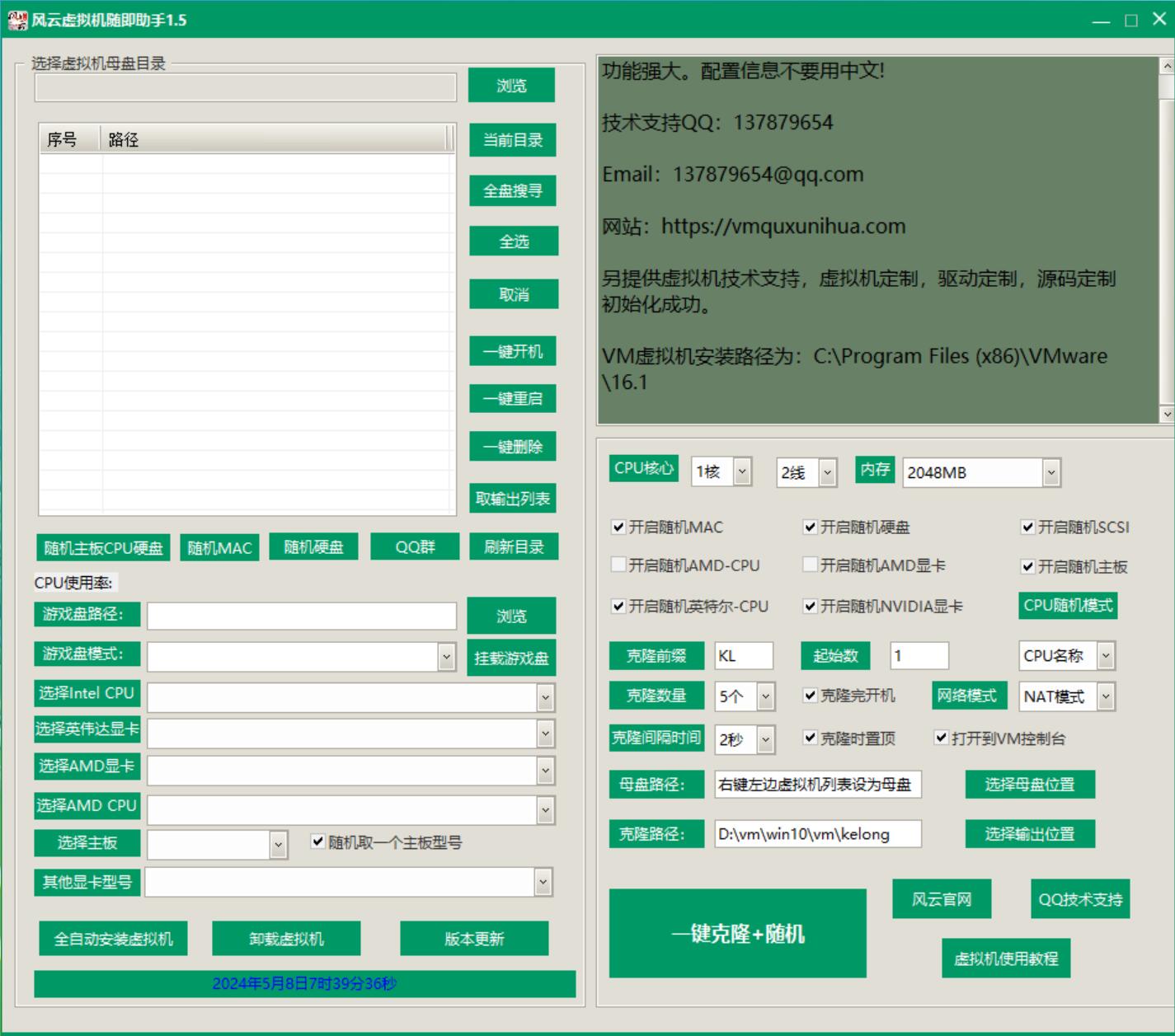
Task: Open the 风云官网 link button
Action: click(x=941, y=899)
